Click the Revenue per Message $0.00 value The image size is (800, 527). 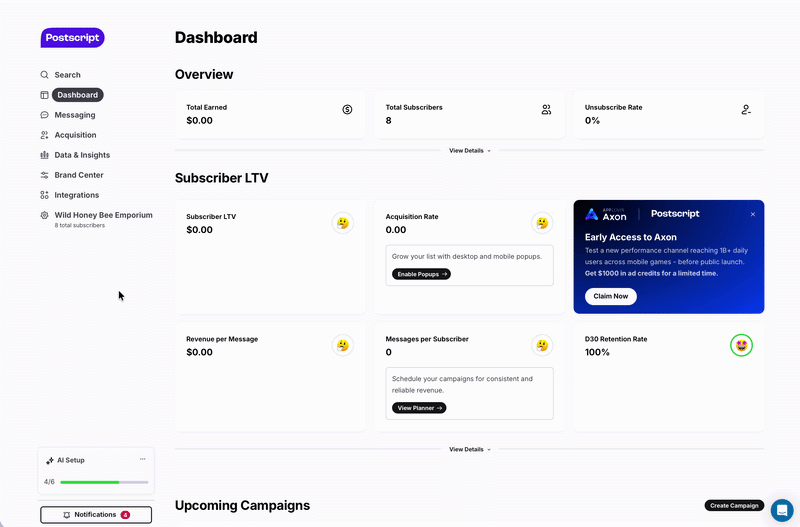[199, 353]
